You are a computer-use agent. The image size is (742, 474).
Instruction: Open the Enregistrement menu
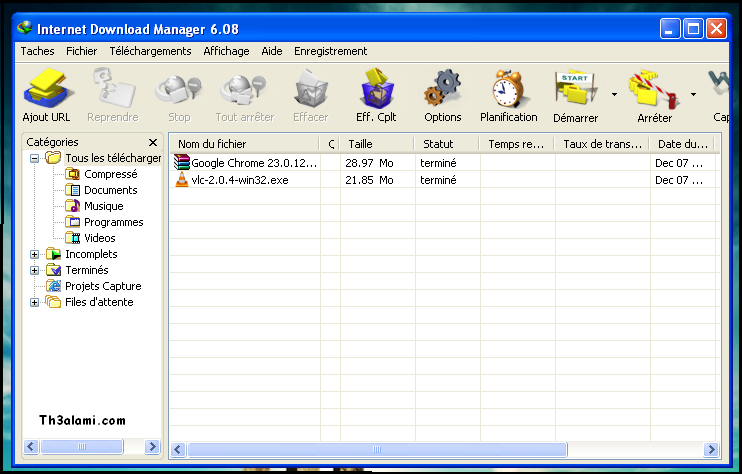coord(330,51)
